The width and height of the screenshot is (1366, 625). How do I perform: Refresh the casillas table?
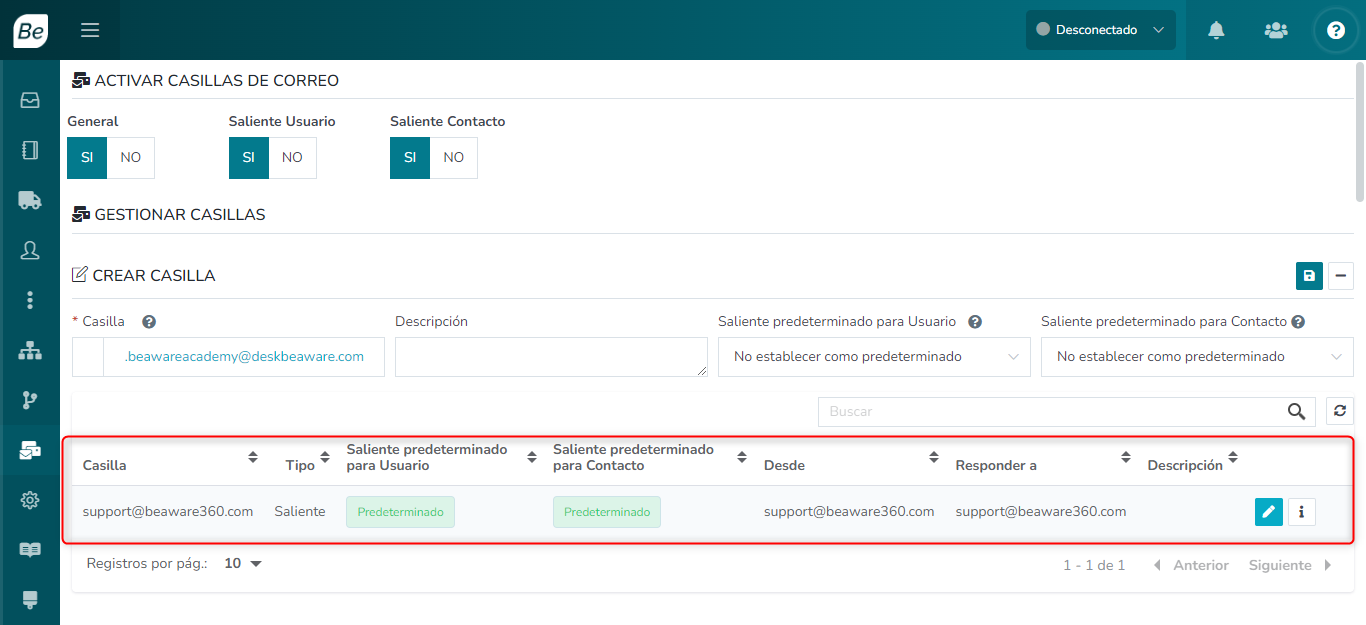tap(1340, 411)
